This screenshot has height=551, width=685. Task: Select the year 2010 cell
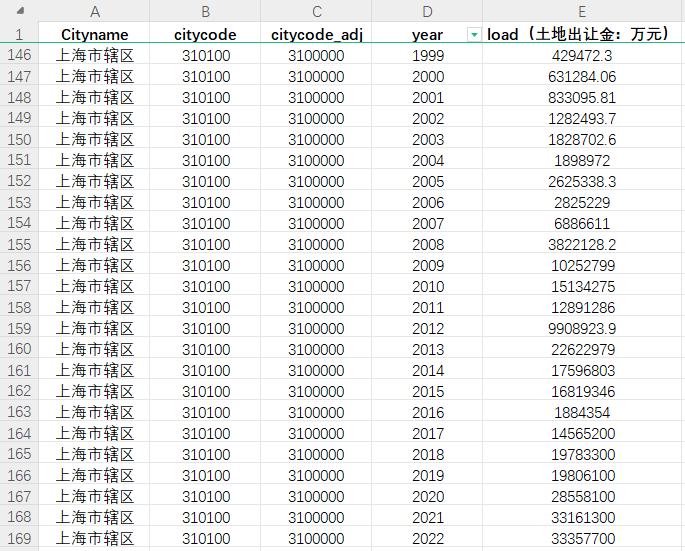pos(428,286)
